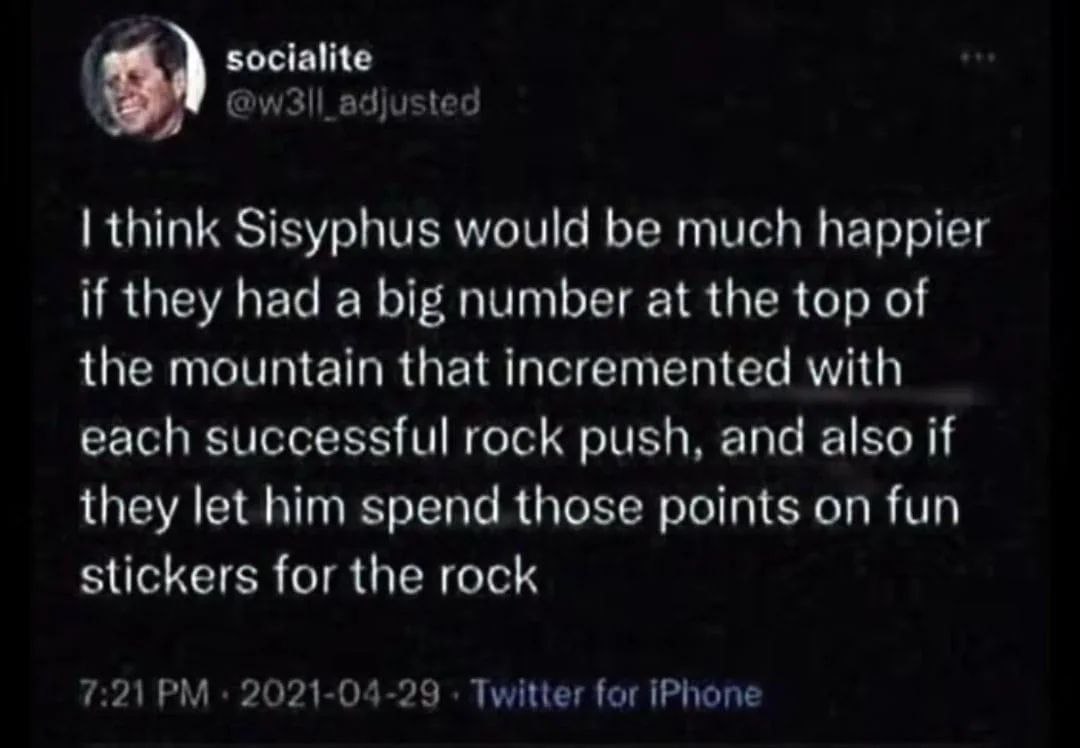The width and height of the screenshot is (1080, 748).
Task: Open the @w3ll_adjusted handle profile link
Action: coord(353,101)
